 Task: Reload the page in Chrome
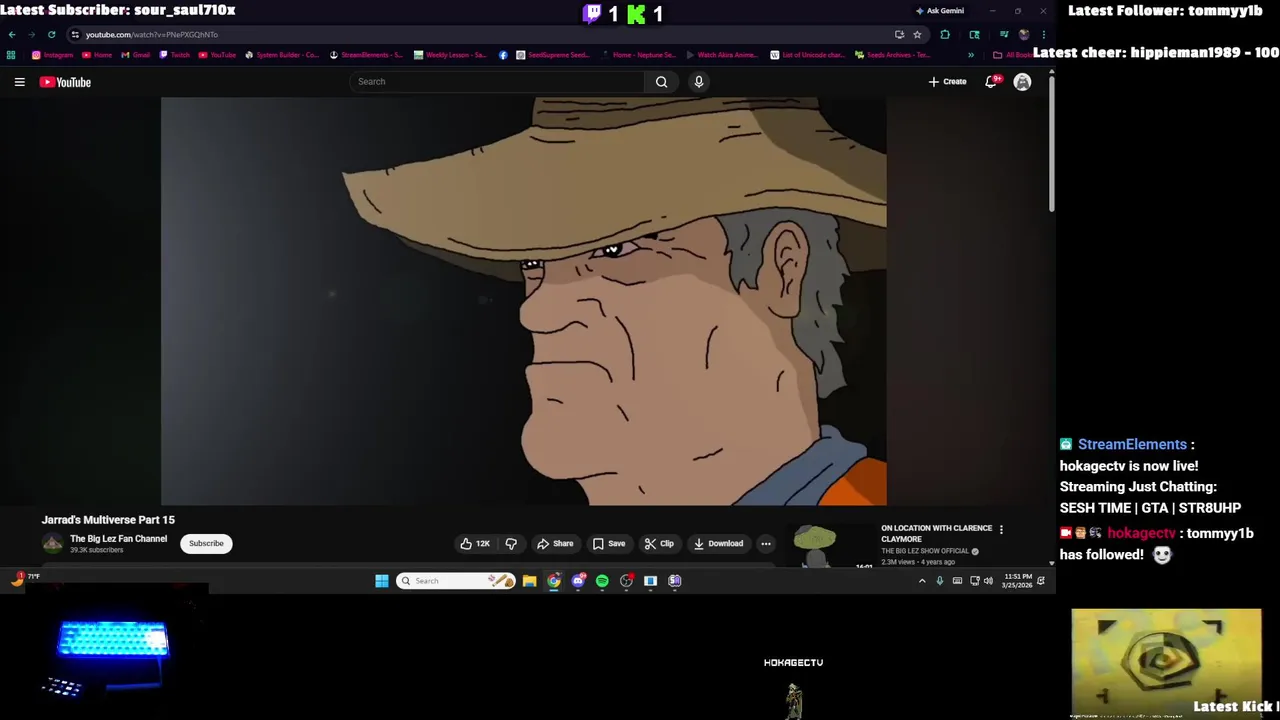coord(51,35)
